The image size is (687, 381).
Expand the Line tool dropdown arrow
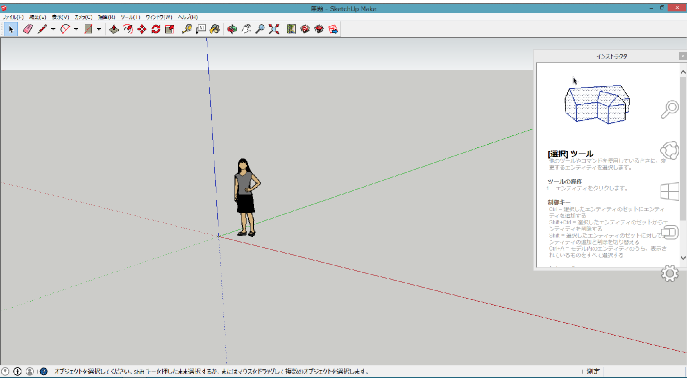[x=53, y=29]
